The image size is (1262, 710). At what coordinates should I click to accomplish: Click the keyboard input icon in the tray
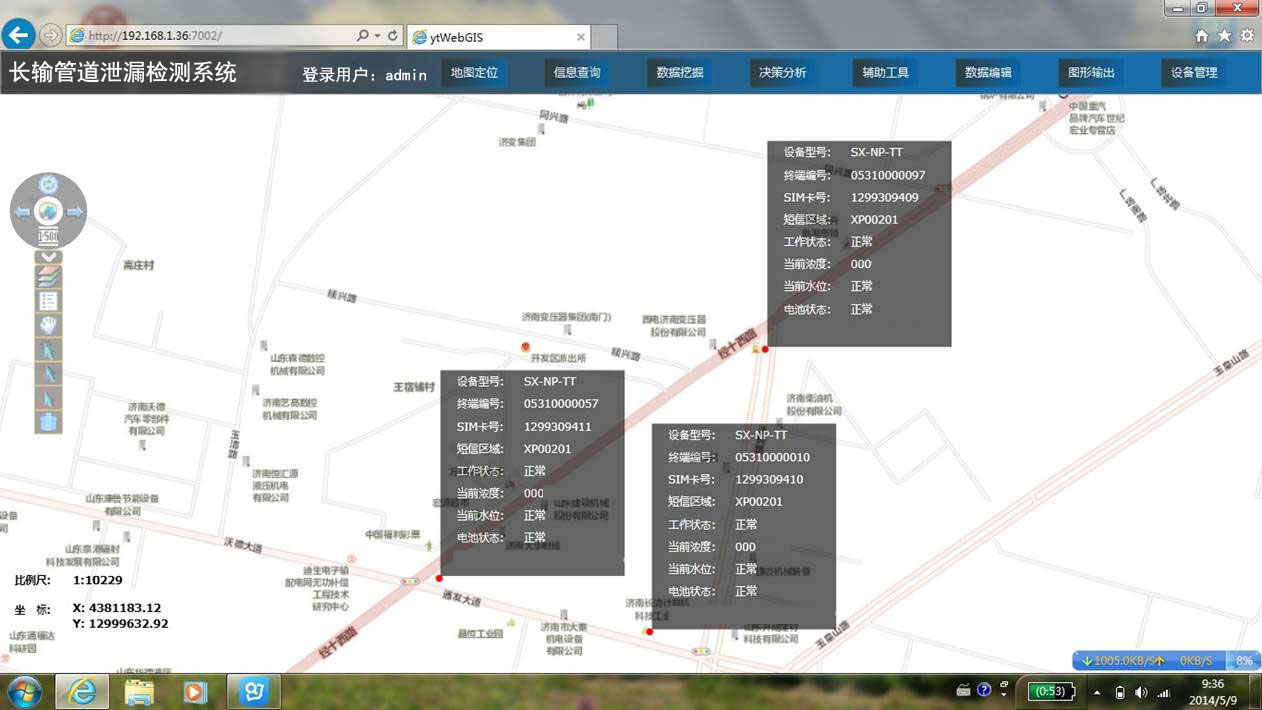(963, 690)
